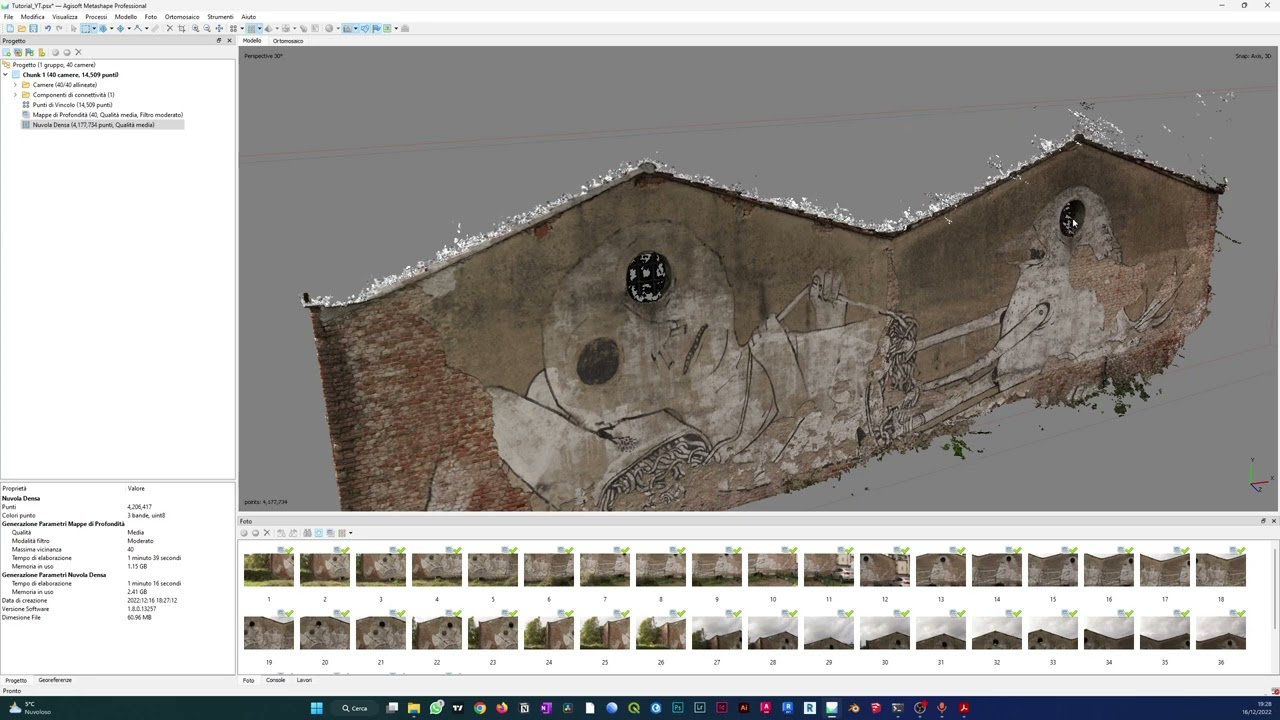Click Cerca search box in taskbar

355,708
